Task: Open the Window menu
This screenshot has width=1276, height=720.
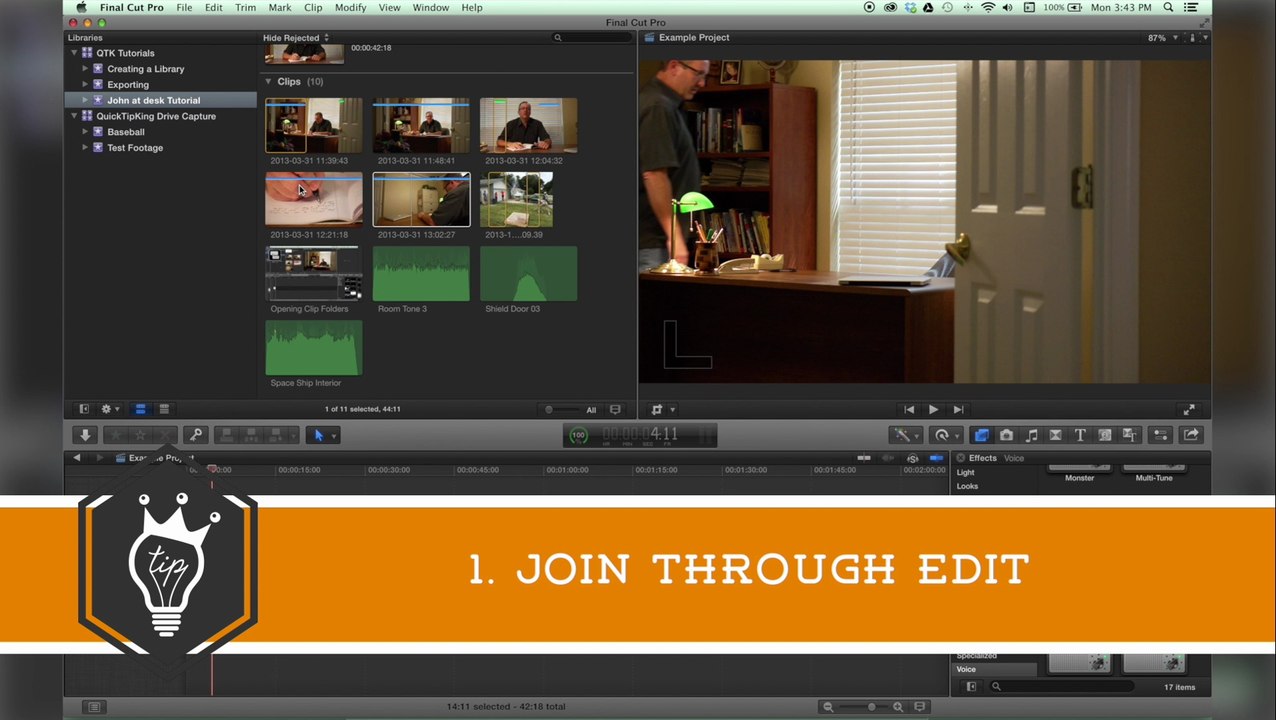Action: pos(431,7)
